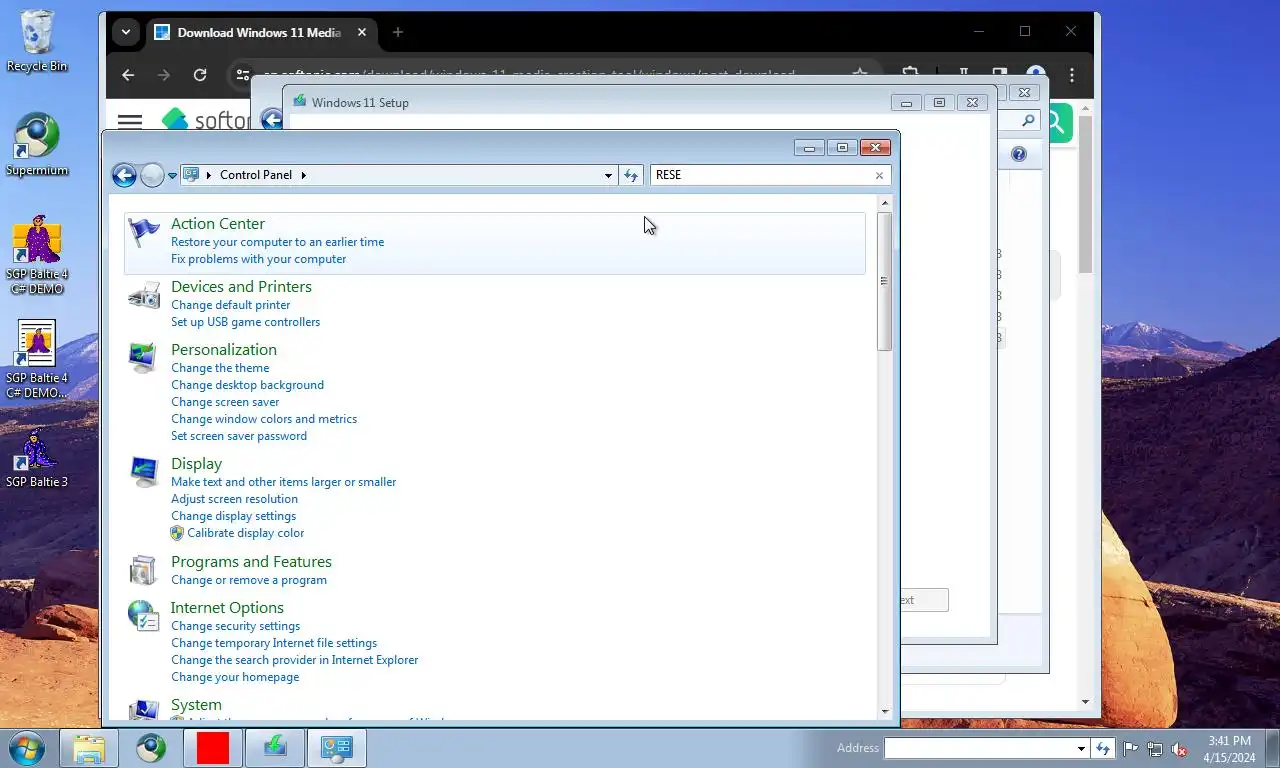Viewport: 1280px width, 768px height.
Task: Expand the root breadcrumb arrow before Control Panel
Action: pyautogui.click(x=209, y=175)
